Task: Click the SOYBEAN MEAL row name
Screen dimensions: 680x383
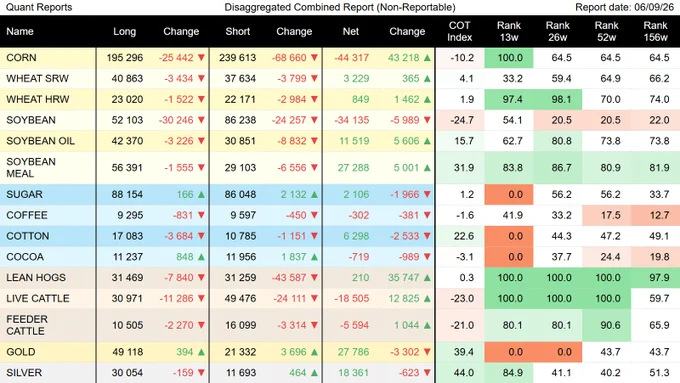Action: (31, 167)
